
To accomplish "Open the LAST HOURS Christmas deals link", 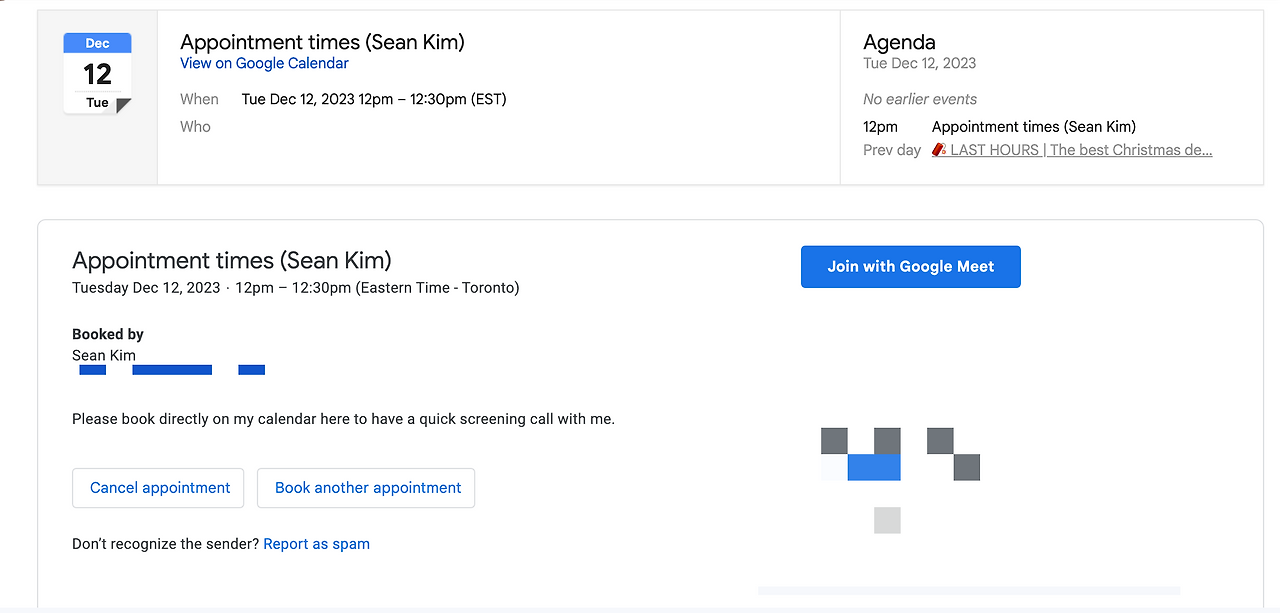I will 1080,150.
